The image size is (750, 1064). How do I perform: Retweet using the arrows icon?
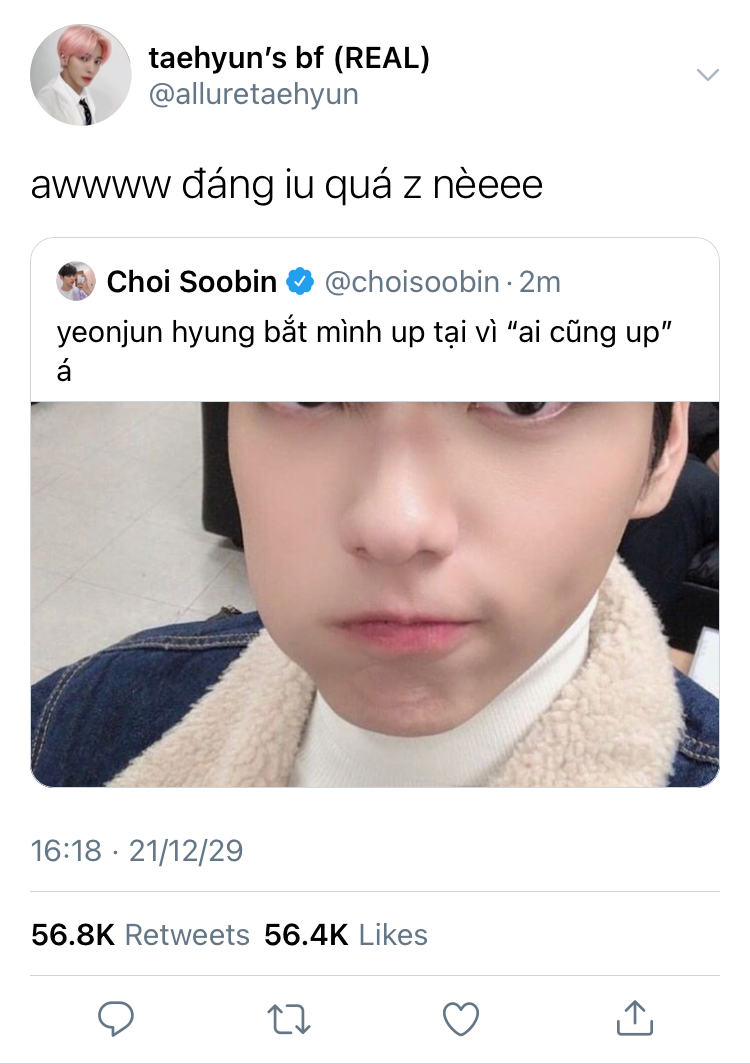(x=288, y=1019)
